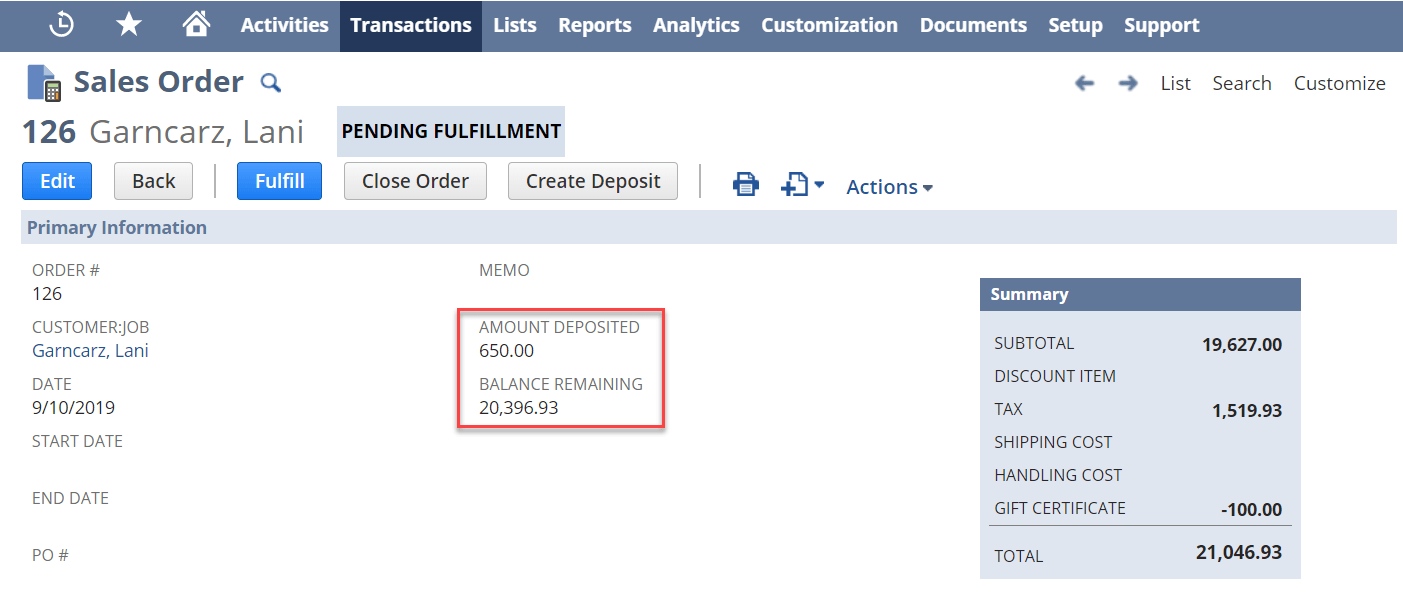Click the title 126 Garncarz, Lani
The width and height of the screenshot is (1403, 596).
pos(163,132)
